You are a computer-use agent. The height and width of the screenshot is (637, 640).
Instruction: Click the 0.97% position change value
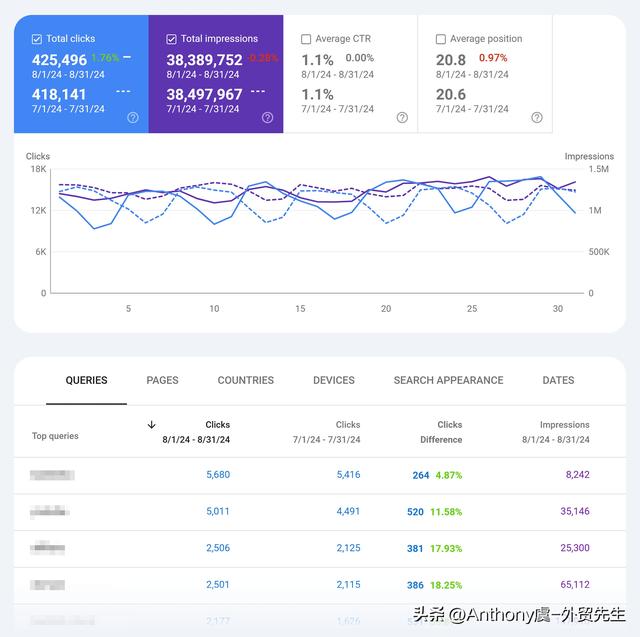(x=493, y=58)
